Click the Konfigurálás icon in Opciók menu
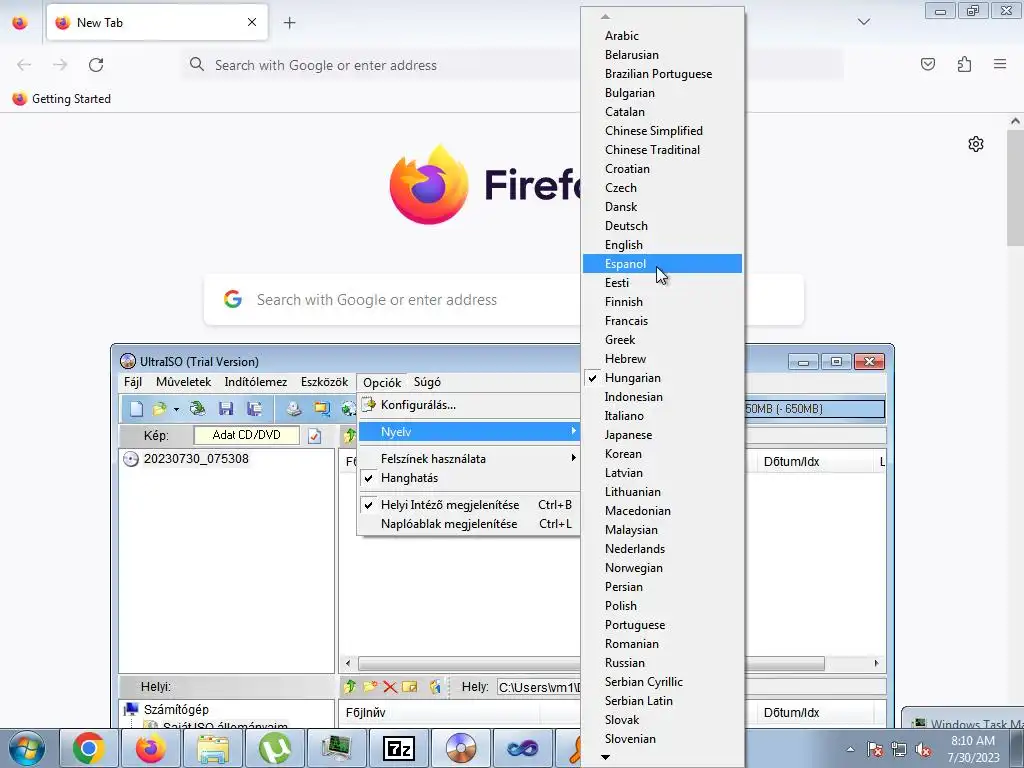The image size is (1024, 768). coord(369,405)
